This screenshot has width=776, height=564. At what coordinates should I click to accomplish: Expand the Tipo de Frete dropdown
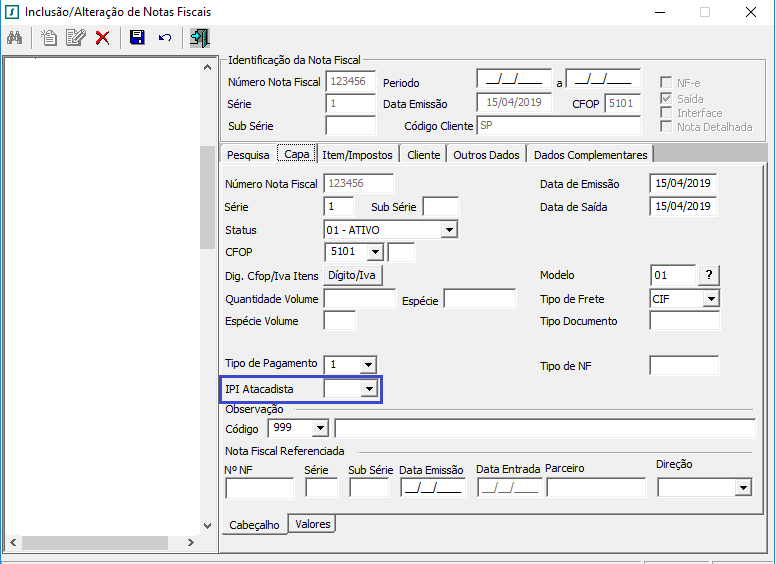pos(710,299)
